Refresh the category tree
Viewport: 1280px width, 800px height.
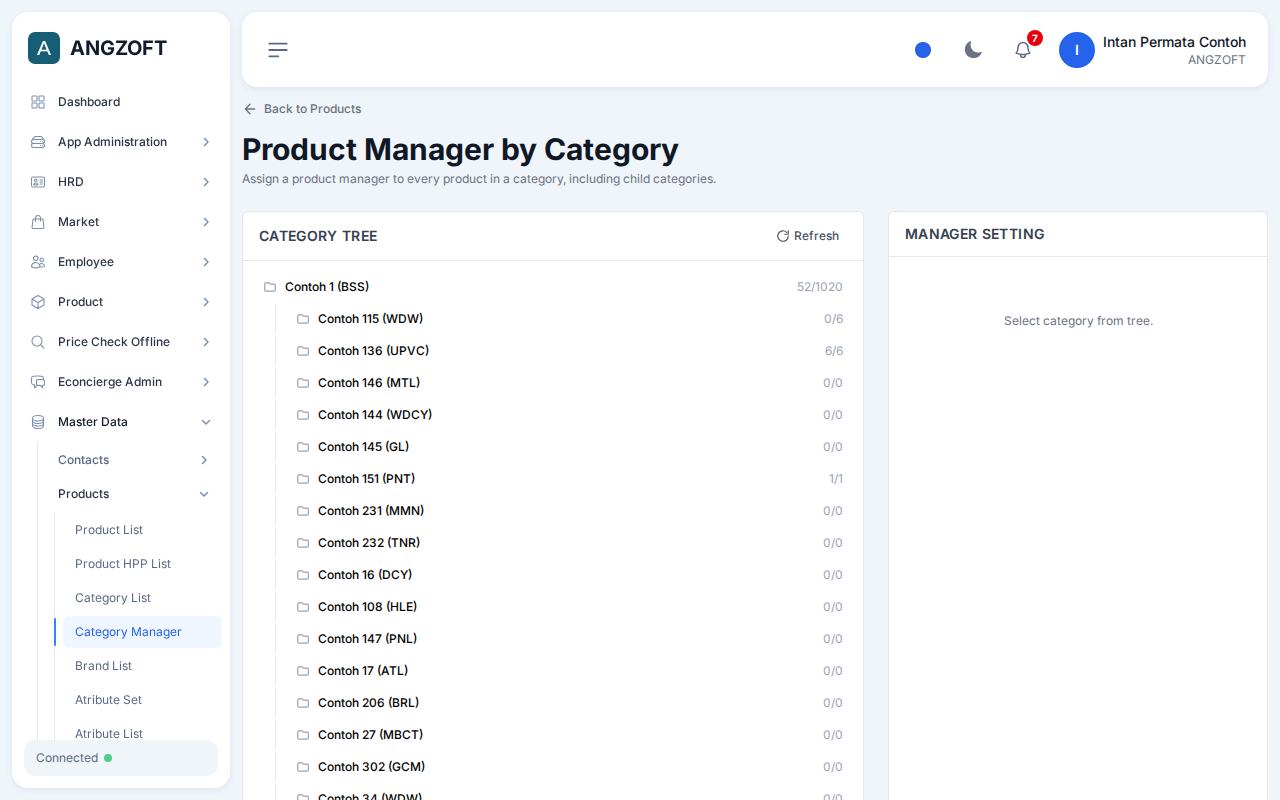808,236
